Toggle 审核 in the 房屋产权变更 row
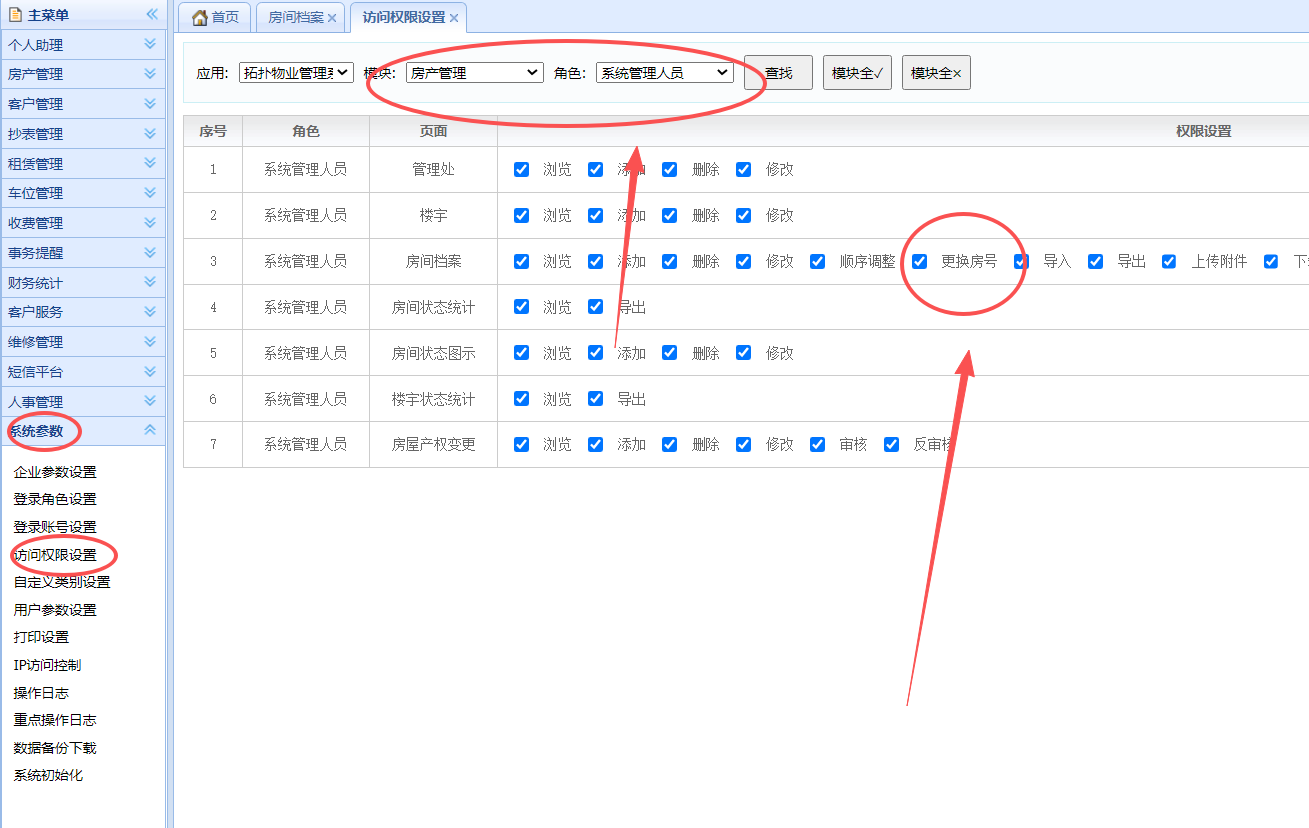 pos(817,445)
